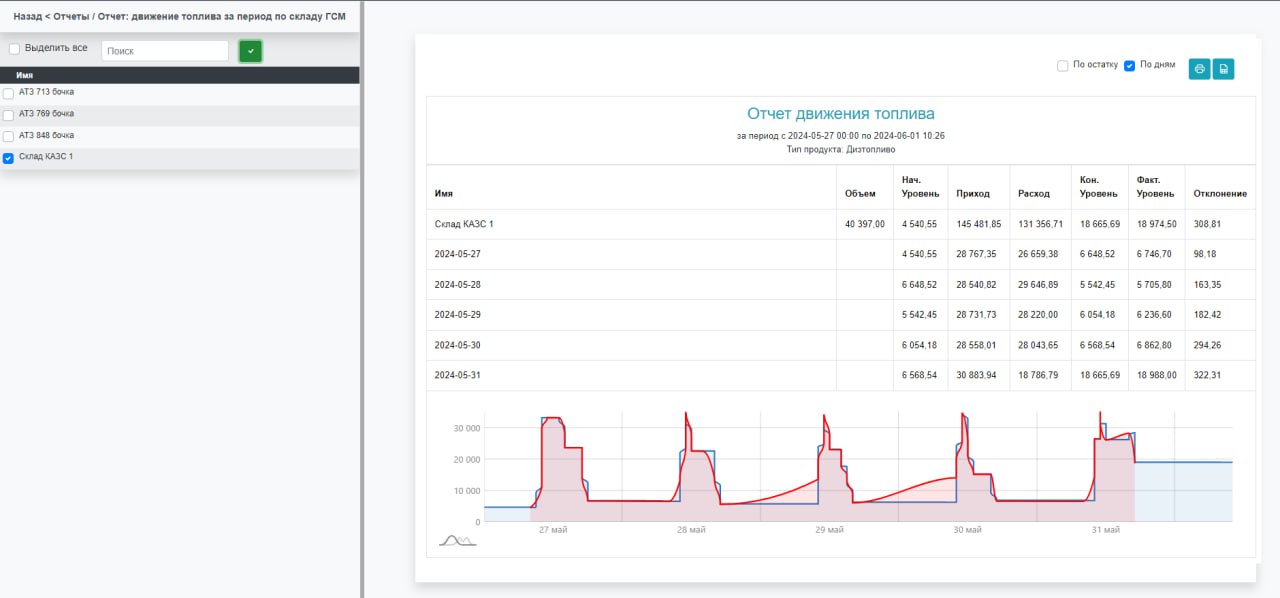
Task: Select the 'Склад КАЗС 1' row name in the table
Action: (464, 224)
